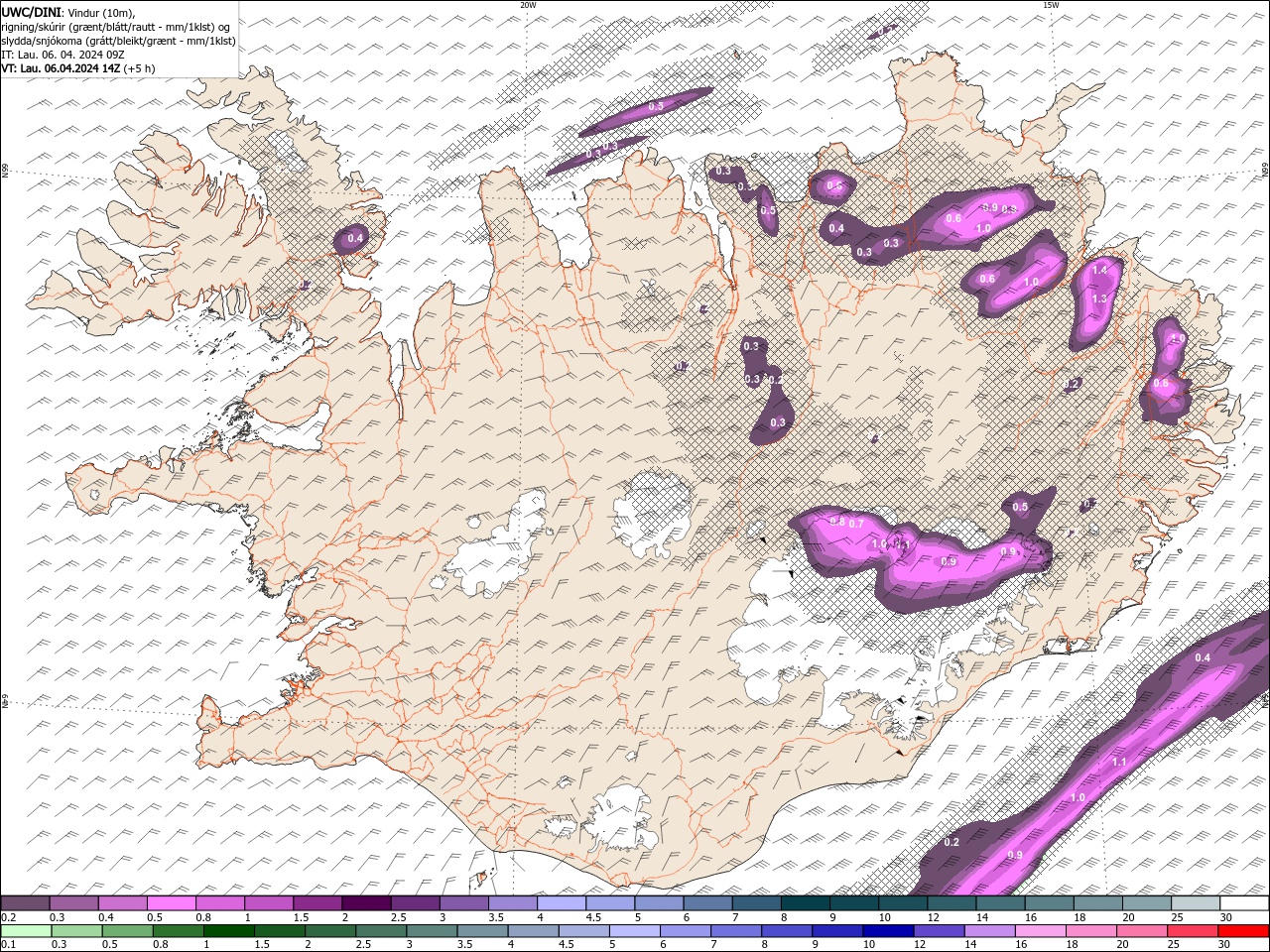Click the '20W' longitude label
The width and height of the screenshot is (1270, 952).
click(528, 5)
